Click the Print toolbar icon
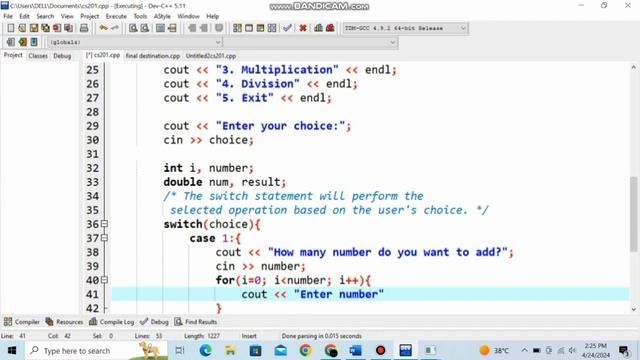The height and width of the screenshot is (360, 640). point(84,28)
